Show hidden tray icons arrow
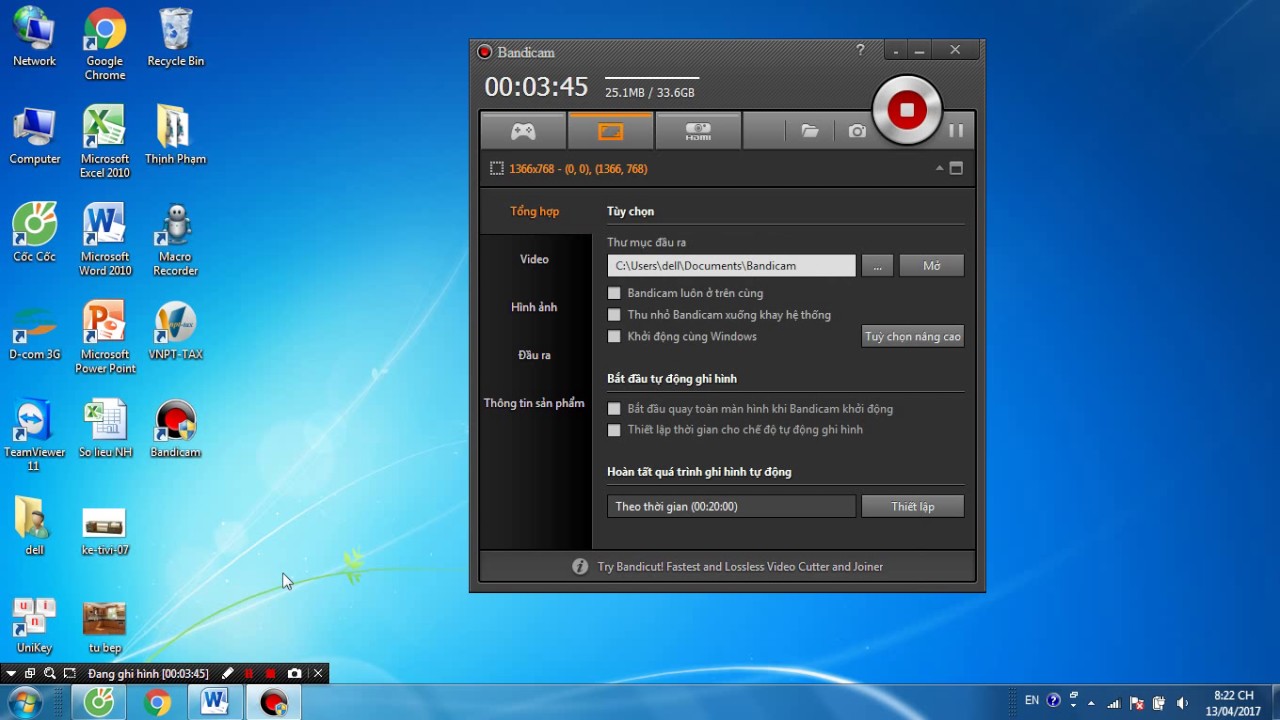Screen dimensions: 1280x720 [x=1091, y=702]
